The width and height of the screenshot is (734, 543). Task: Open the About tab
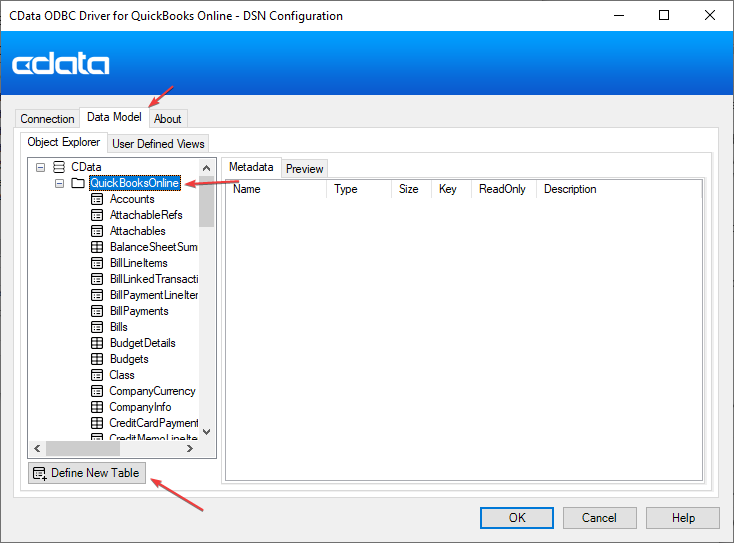click(168, 119)
